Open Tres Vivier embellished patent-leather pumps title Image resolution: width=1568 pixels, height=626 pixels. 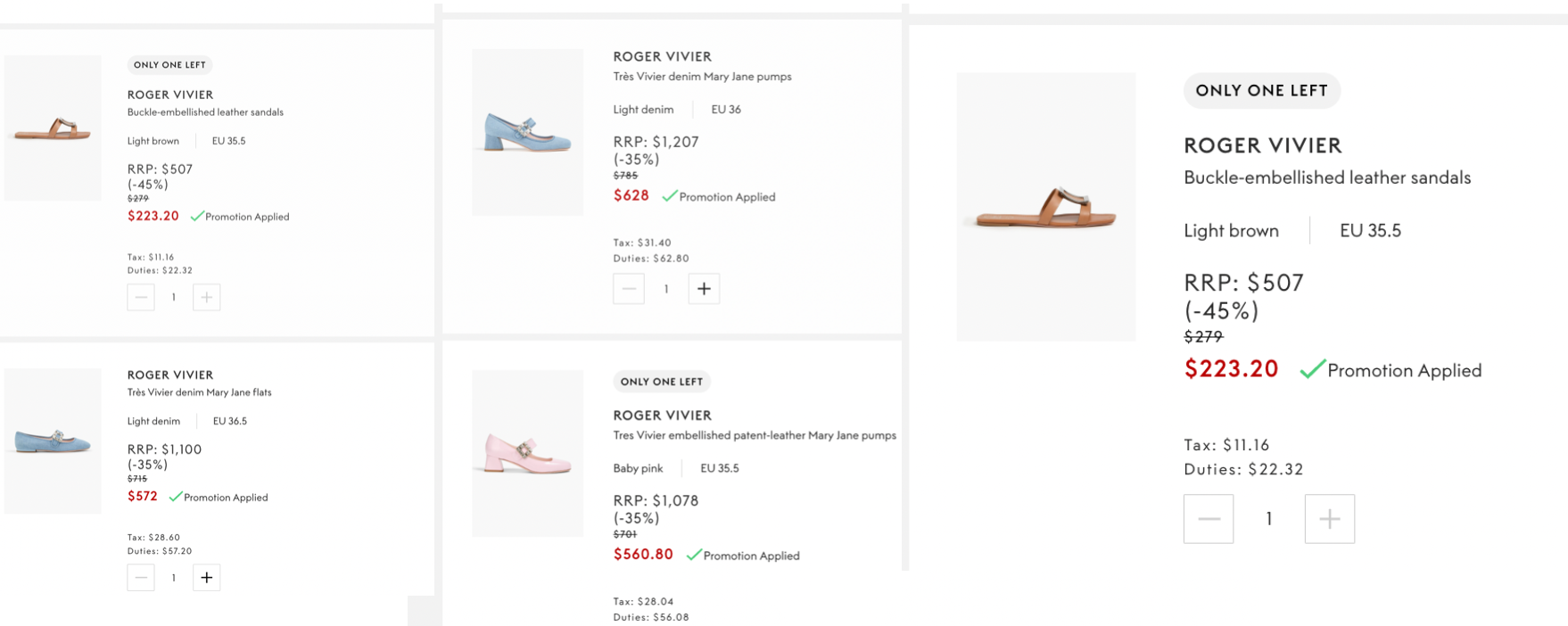point(754,435)
